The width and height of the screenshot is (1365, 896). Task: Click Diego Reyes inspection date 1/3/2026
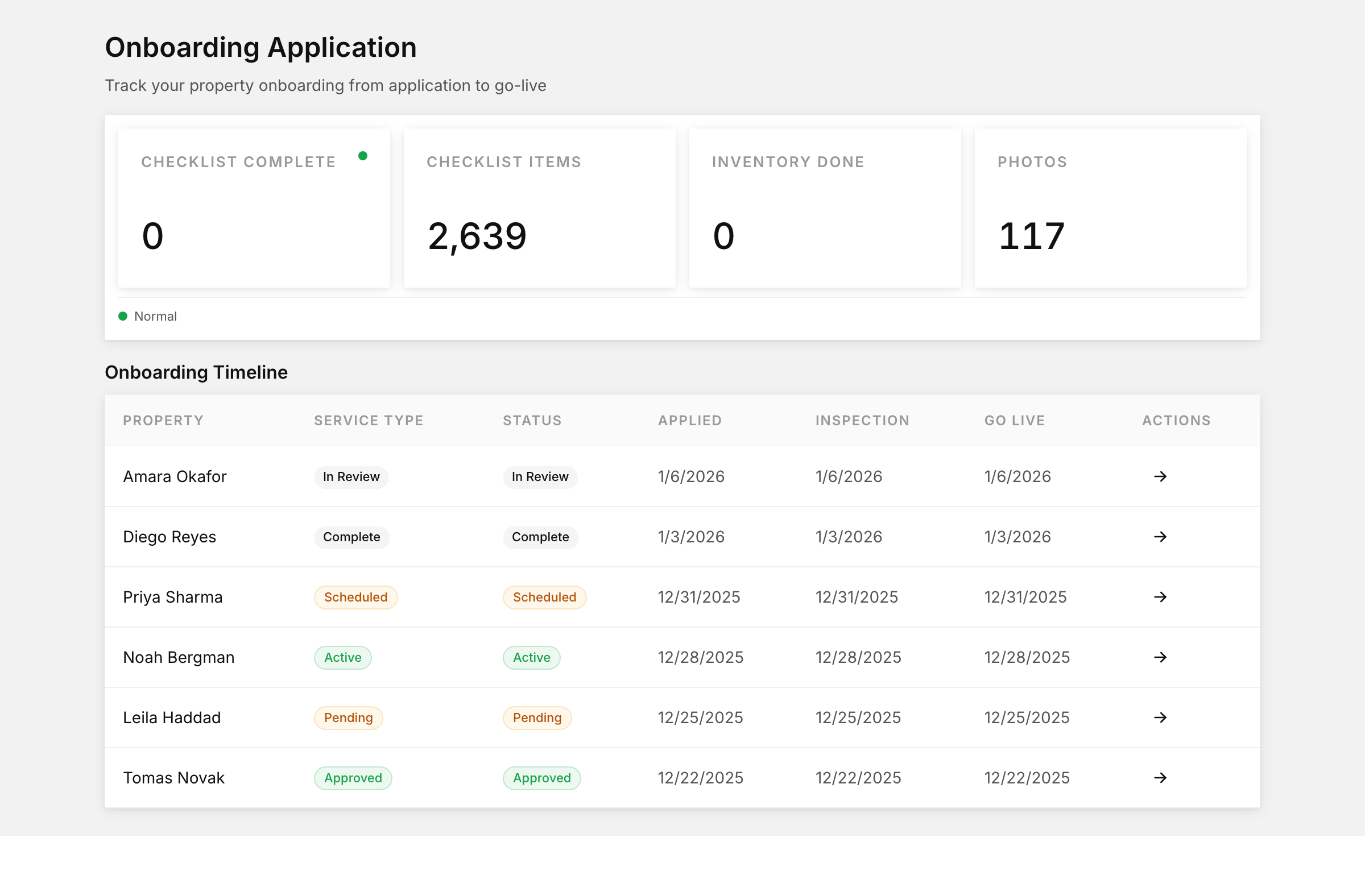(x=849, y=537)
